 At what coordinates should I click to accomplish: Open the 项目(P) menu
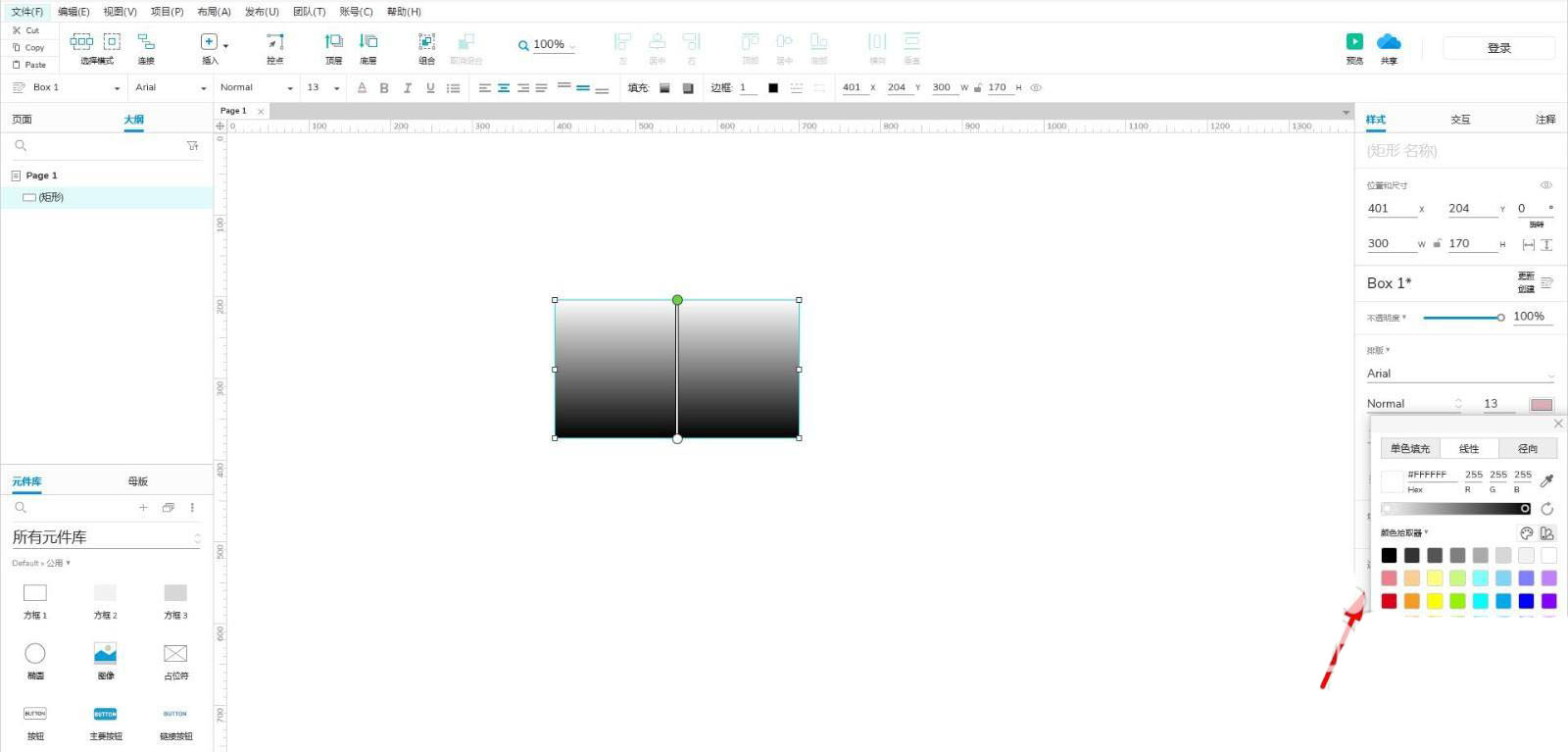click(167, 12)
